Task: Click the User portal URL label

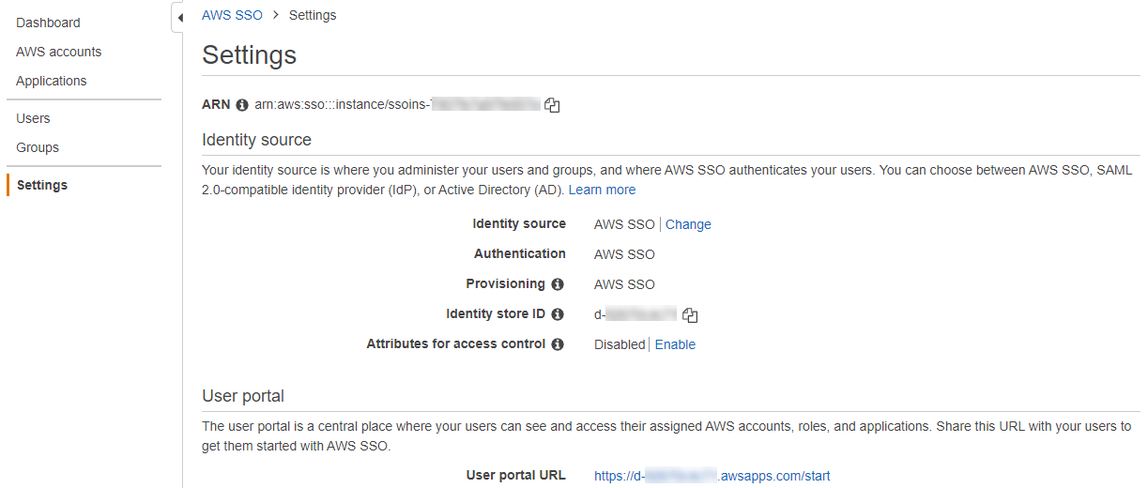Action: point(516,476)
